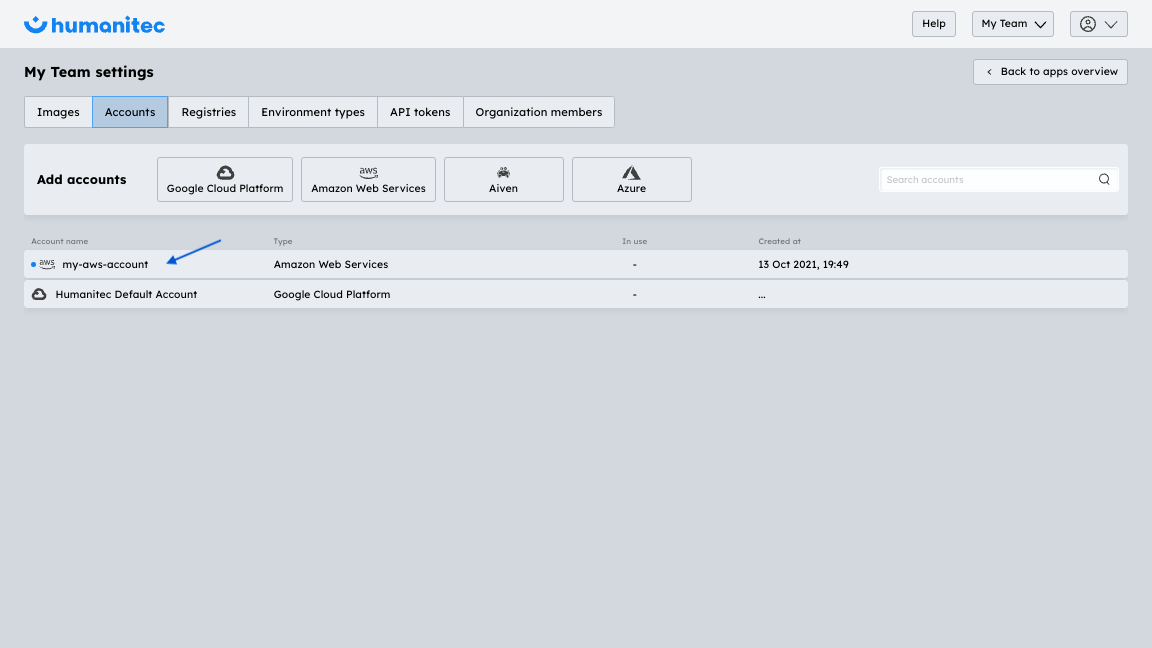Click the cloud icon beside Humanitec Default Account

coord(39,294)
